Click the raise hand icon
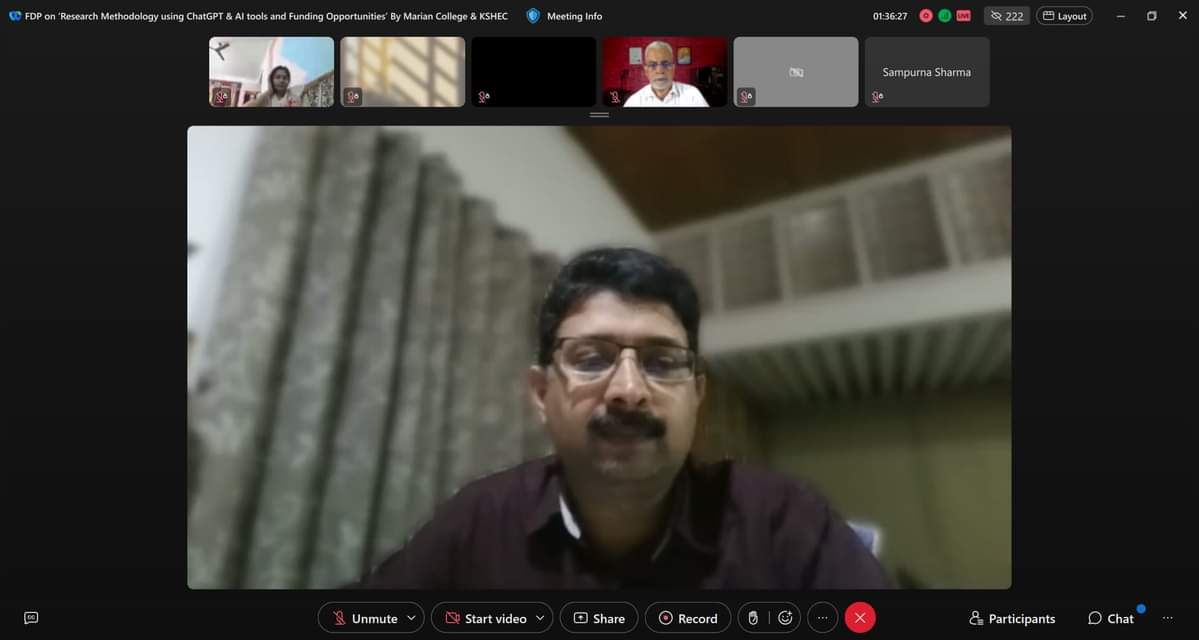The image size is (1199, 640). (x=753, y=618)
